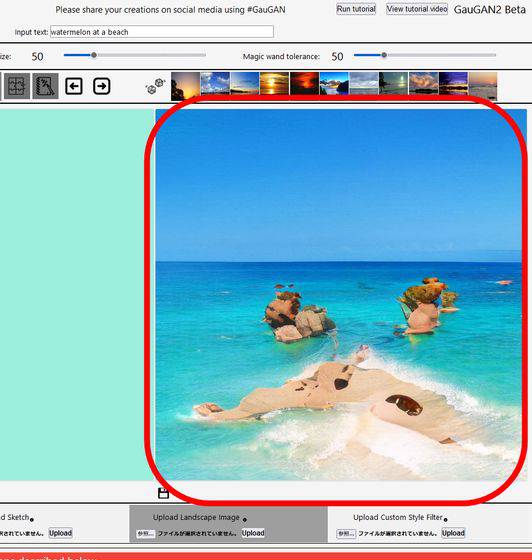Viewport: 532px width, 560px height.
Task: Click the Run tutorial button
Action: click(356, 9)
